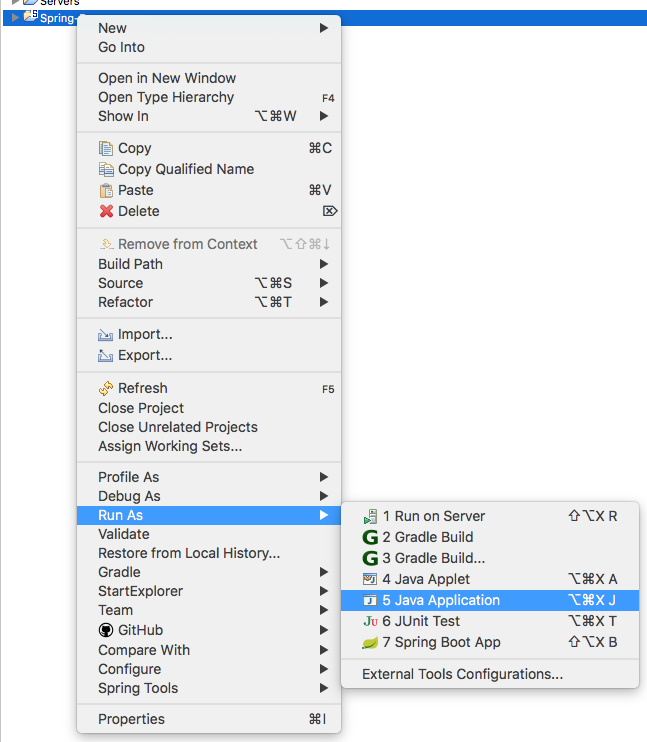The image size is (647, 742).
Task: Click the Run on Server icon
Action: pos(370,516)
